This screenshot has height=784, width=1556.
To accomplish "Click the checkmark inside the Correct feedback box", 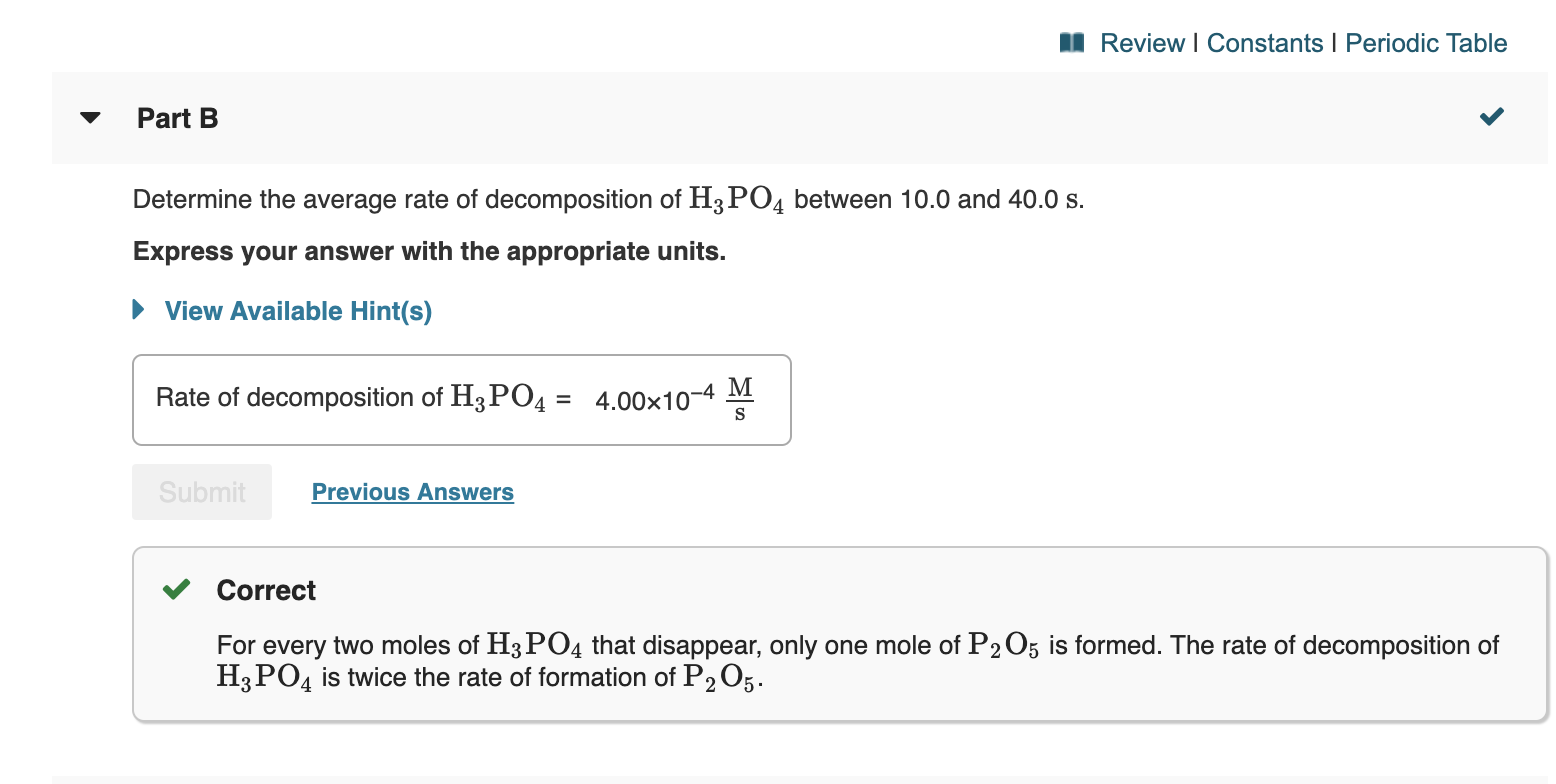I will click(176, 589).
